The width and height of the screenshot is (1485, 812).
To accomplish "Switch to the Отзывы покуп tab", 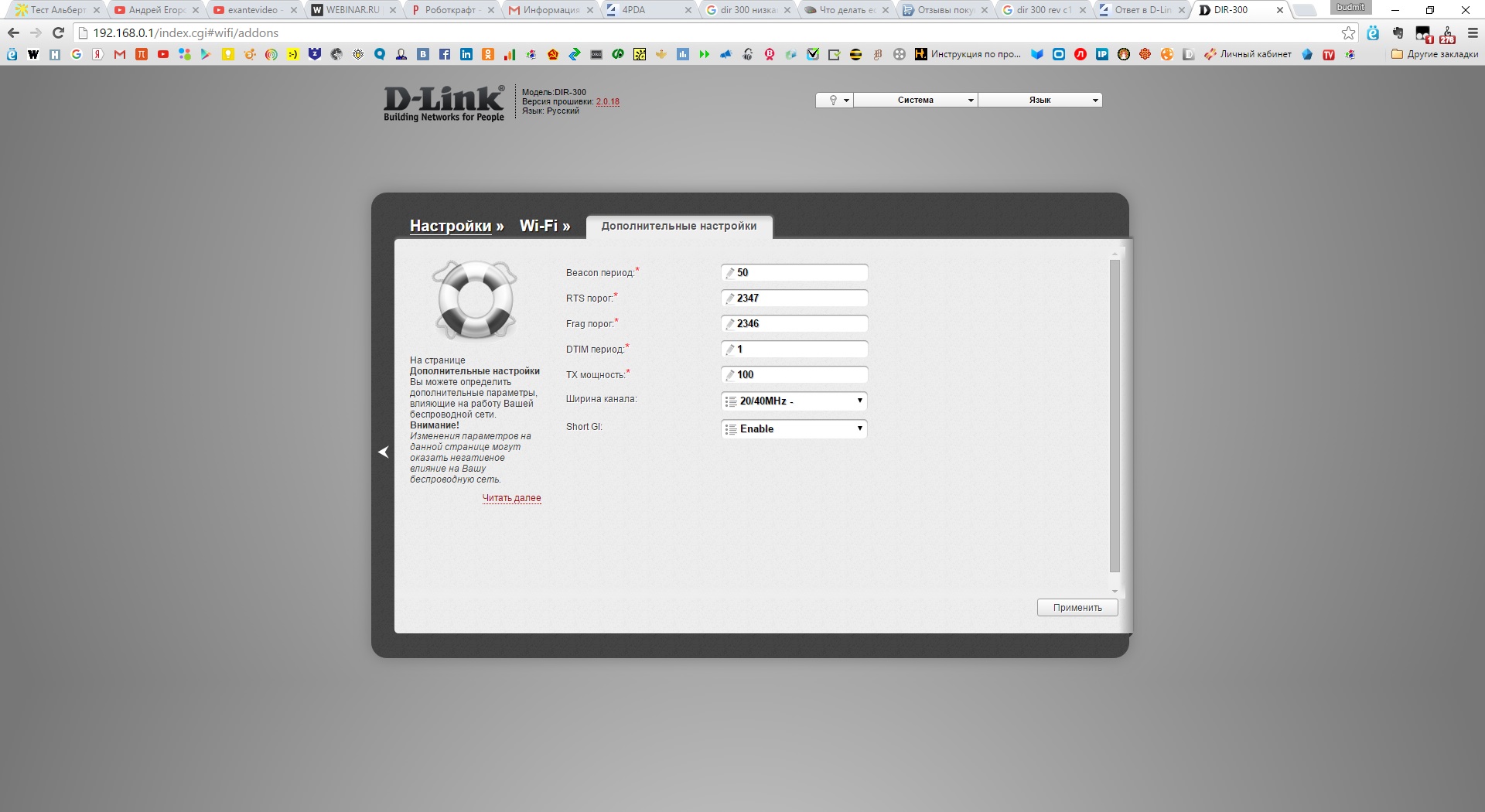I will click(944, 10).
